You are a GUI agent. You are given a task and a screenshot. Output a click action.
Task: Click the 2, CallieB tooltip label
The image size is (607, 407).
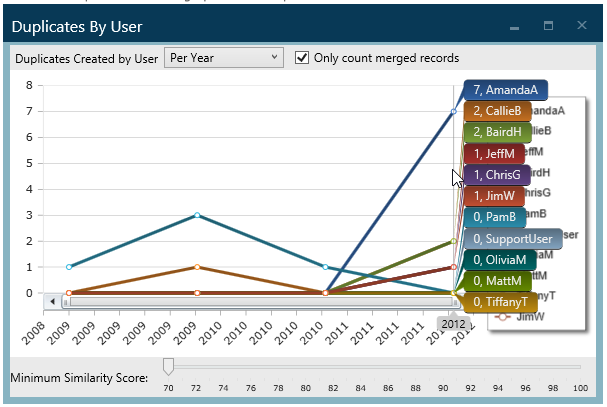[497, 111]
